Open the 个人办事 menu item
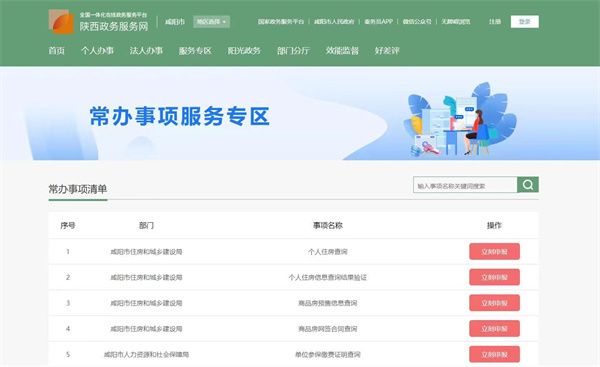Screen dimensions: 600x367 pyautogui.click(x=97, y=51)
